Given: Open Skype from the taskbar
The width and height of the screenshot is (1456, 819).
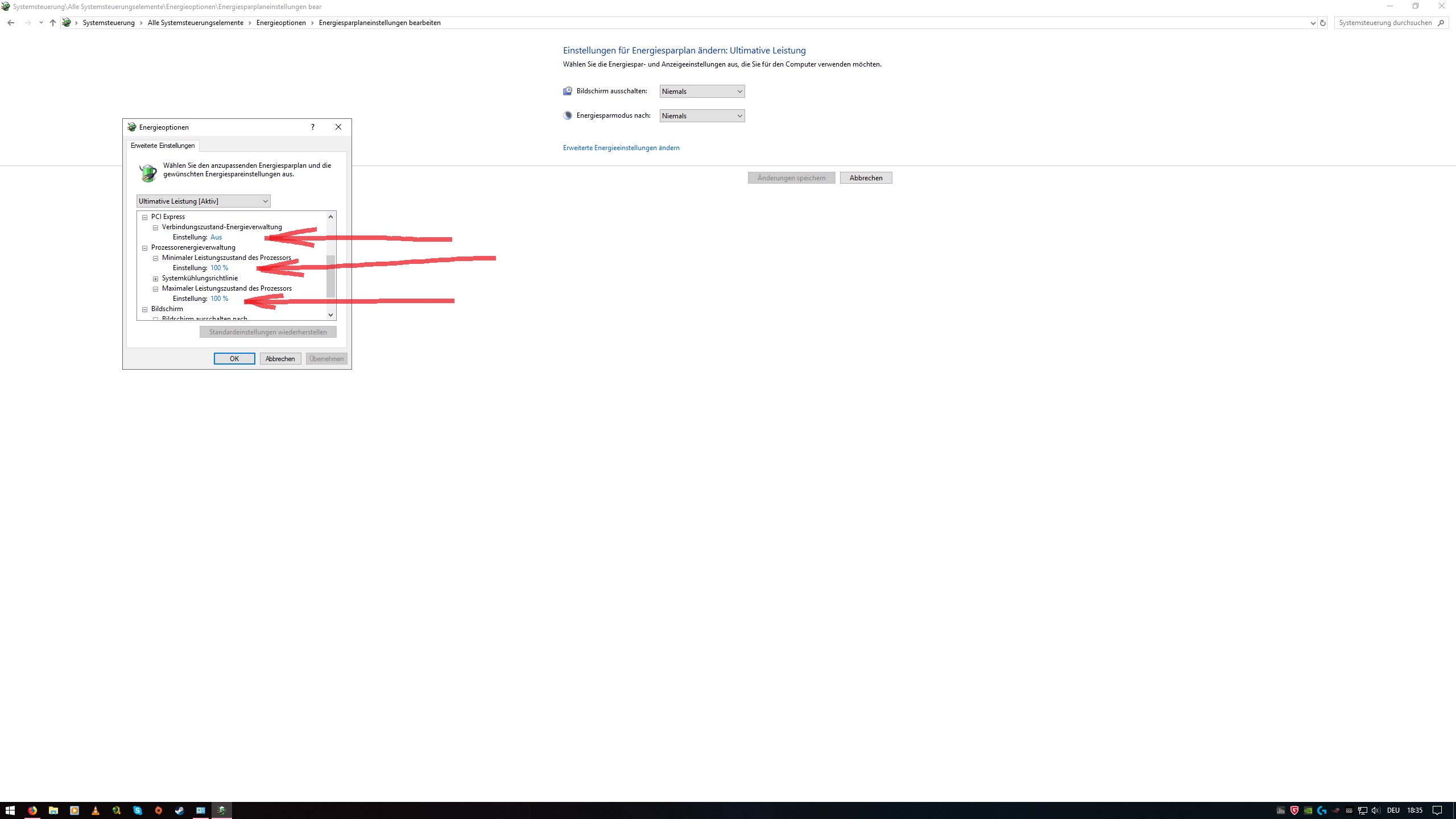Looking at the screenshot, I should tap(138, 810).
